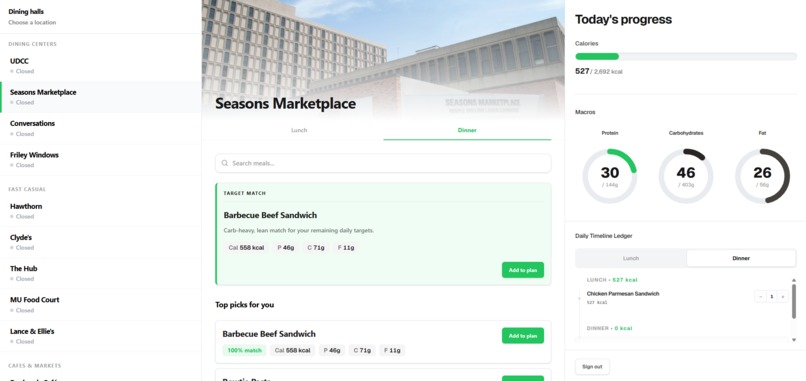This screenshot has width=806, height=381.
Task: Click the ledger scrollbar up arrow
Action: point(794,280)
